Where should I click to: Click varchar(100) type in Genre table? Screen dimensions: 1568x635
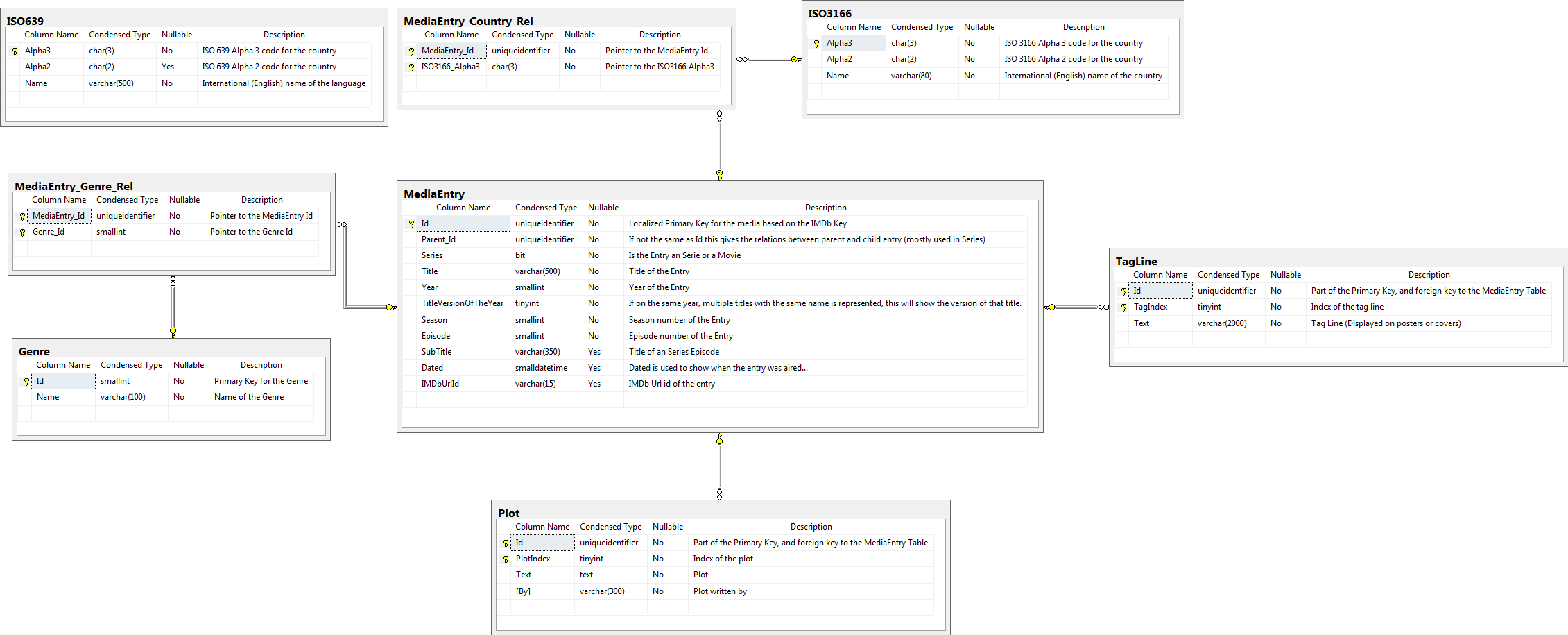coord(123,397)
